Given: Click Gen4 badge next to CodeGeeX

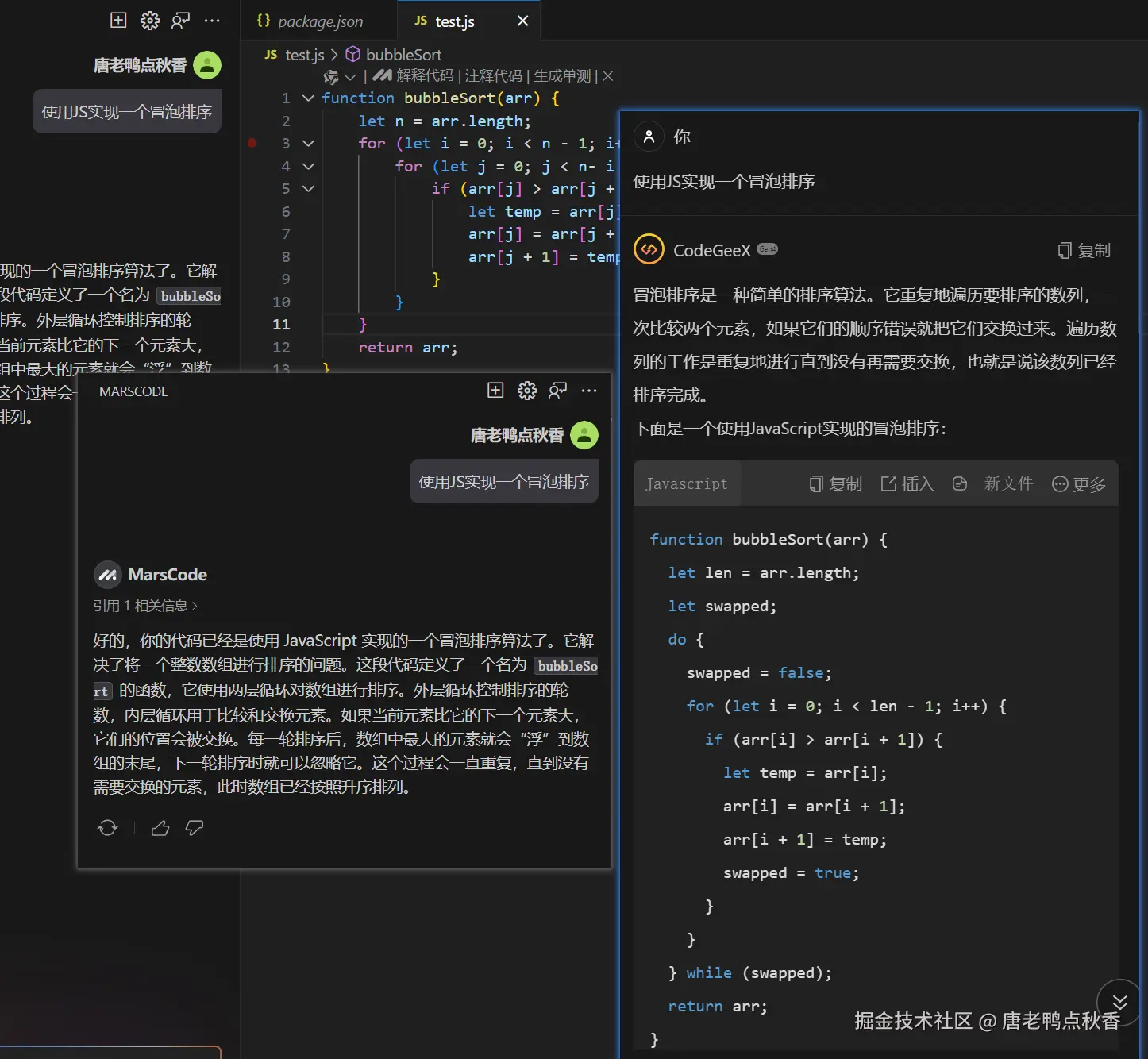Looking at the screenshot, I should 767,248.
